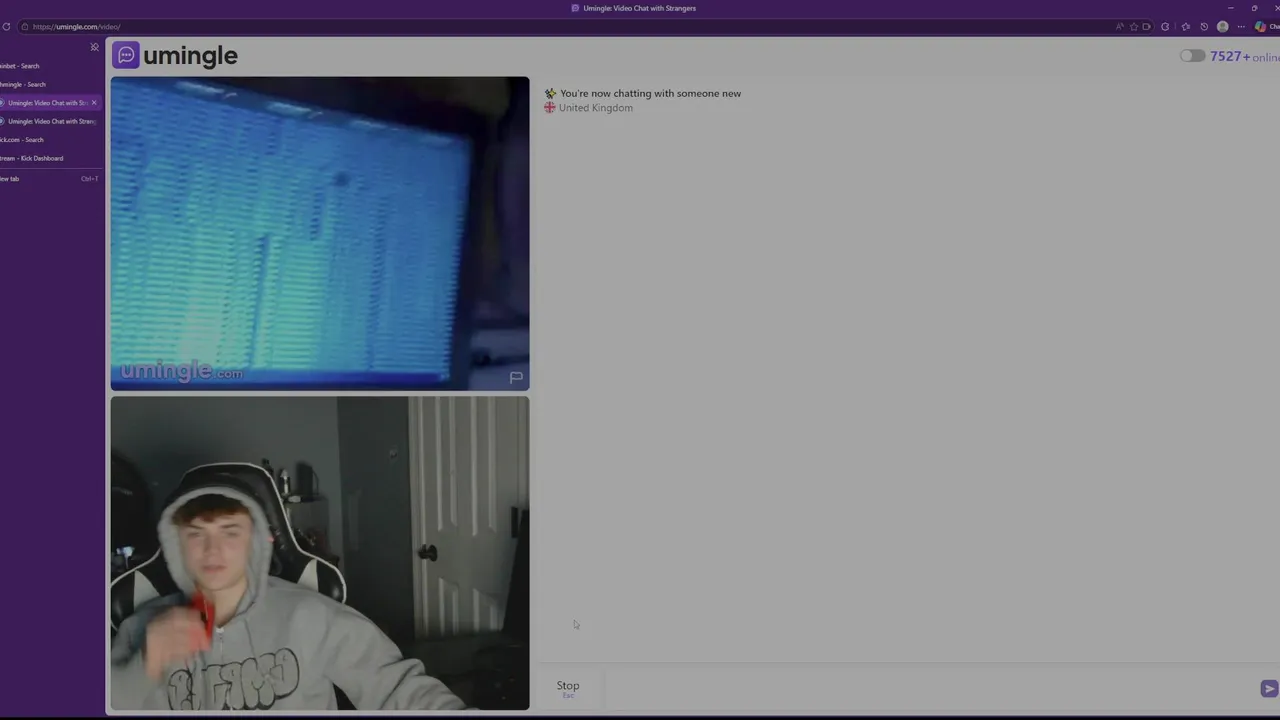Image resolution: width=1280 pixels, height=720 pixels.
Task: Click your own webcam video feed
Action: (320, 553)
